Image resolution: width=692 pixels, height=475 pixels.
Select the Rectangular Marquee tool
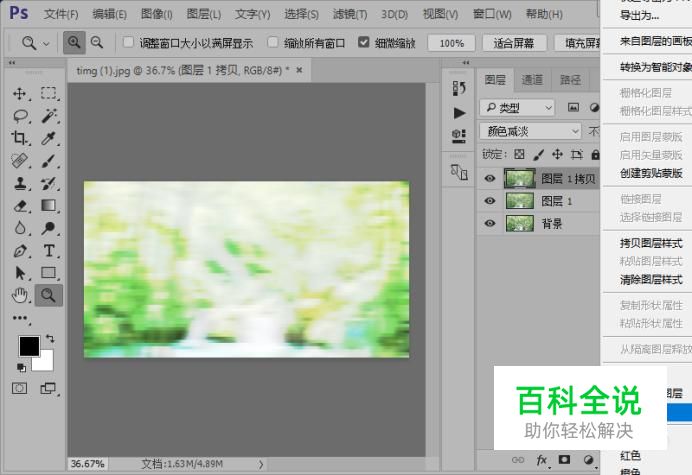pyautogui.click(x=49, y=93)
